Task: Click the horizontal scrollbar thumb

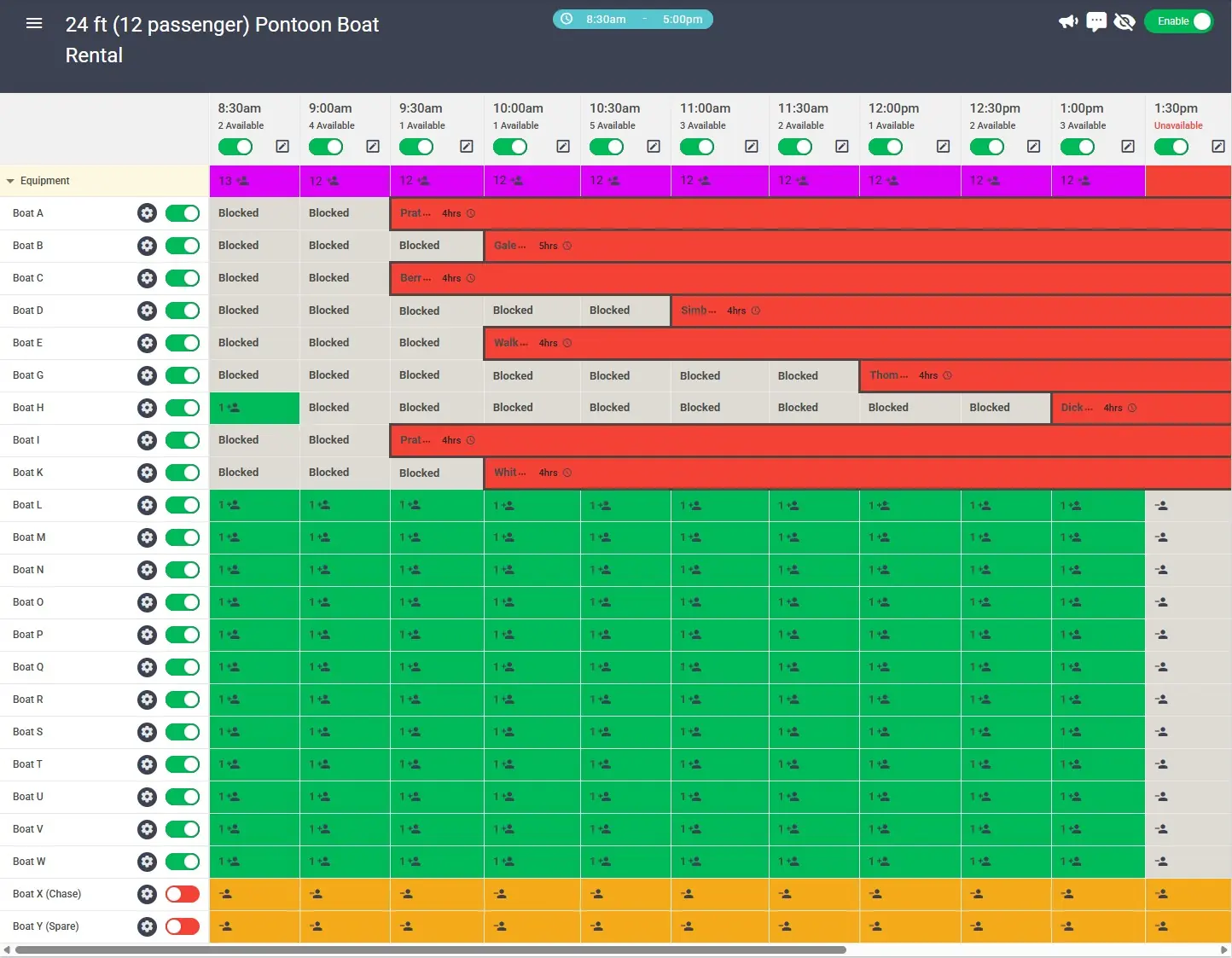Action: pyautogui.click(x=431, y=949)
